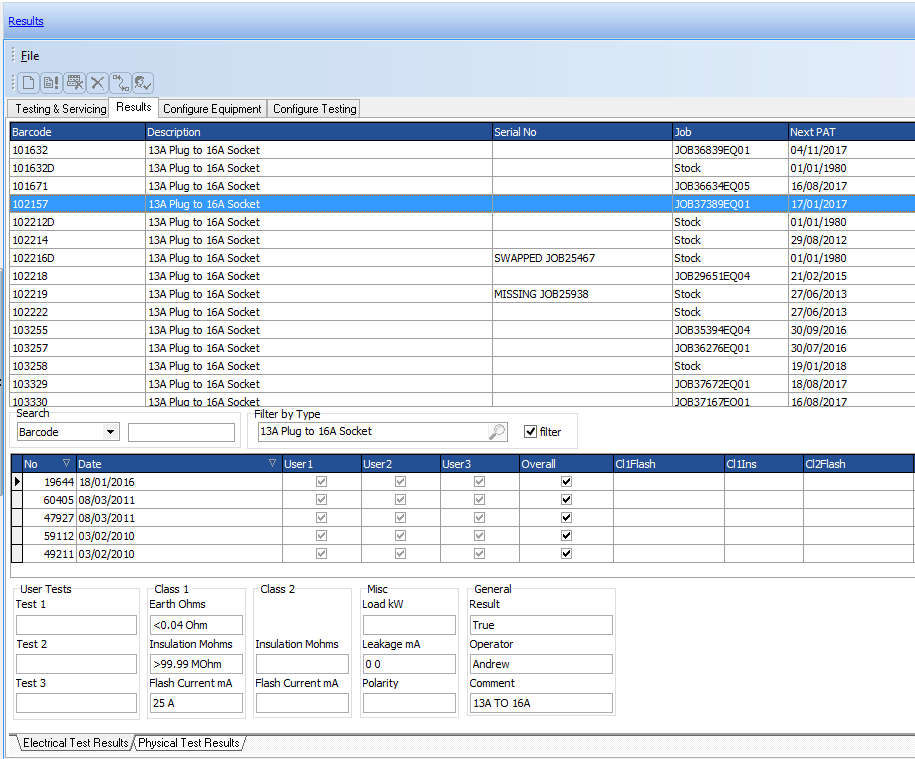Click the Results link at top

click(26, 21)
